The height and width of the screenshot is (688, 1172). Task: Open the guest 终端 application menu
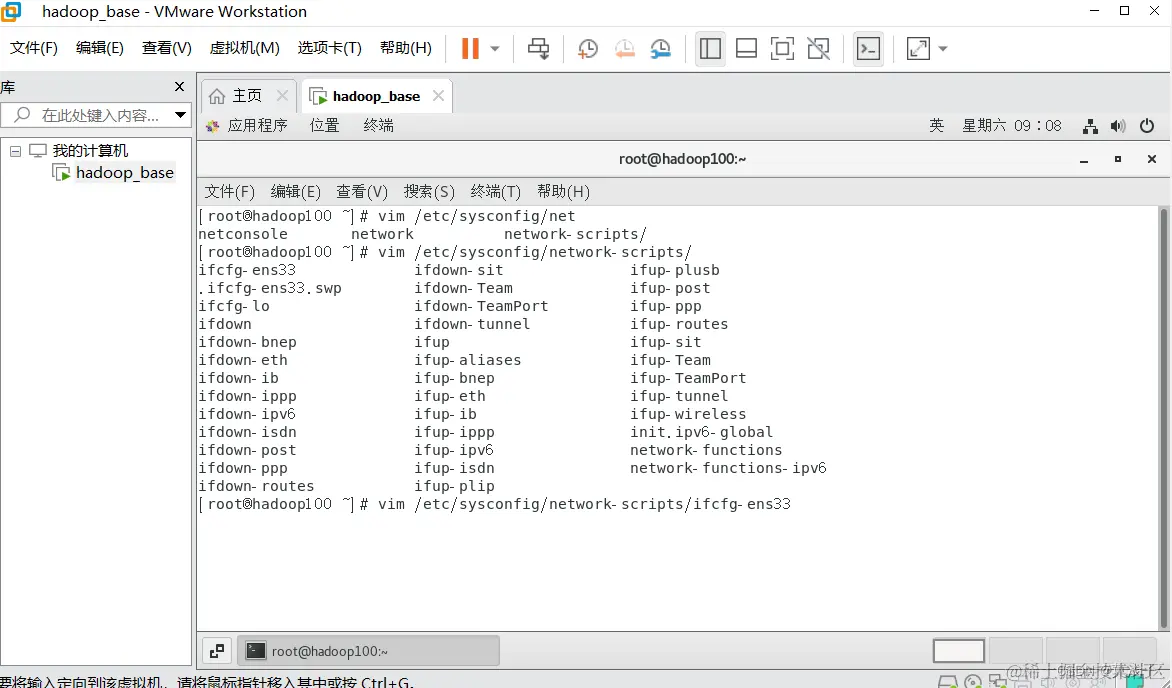[379, 126]
